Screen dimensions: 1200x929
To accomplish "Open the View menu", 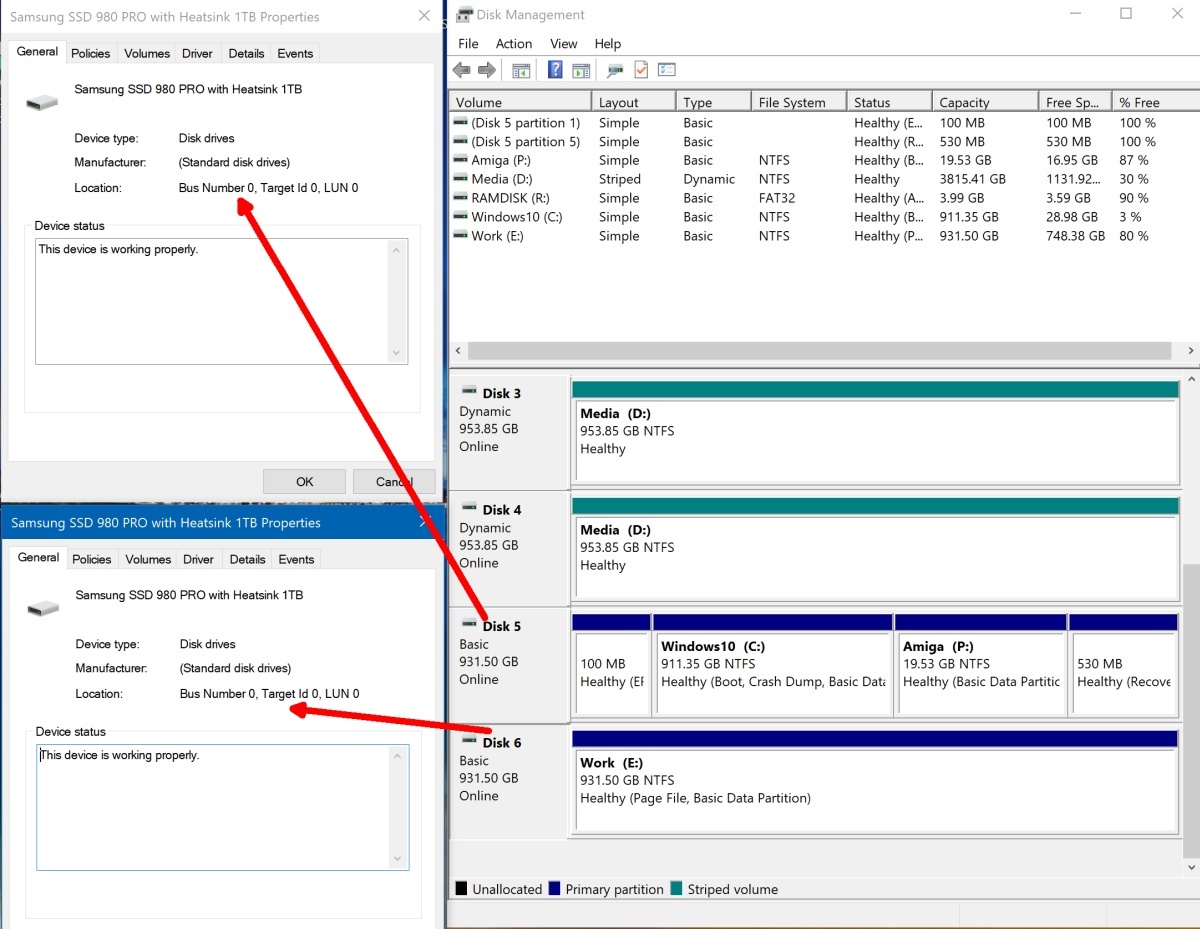I will (563, 44).
